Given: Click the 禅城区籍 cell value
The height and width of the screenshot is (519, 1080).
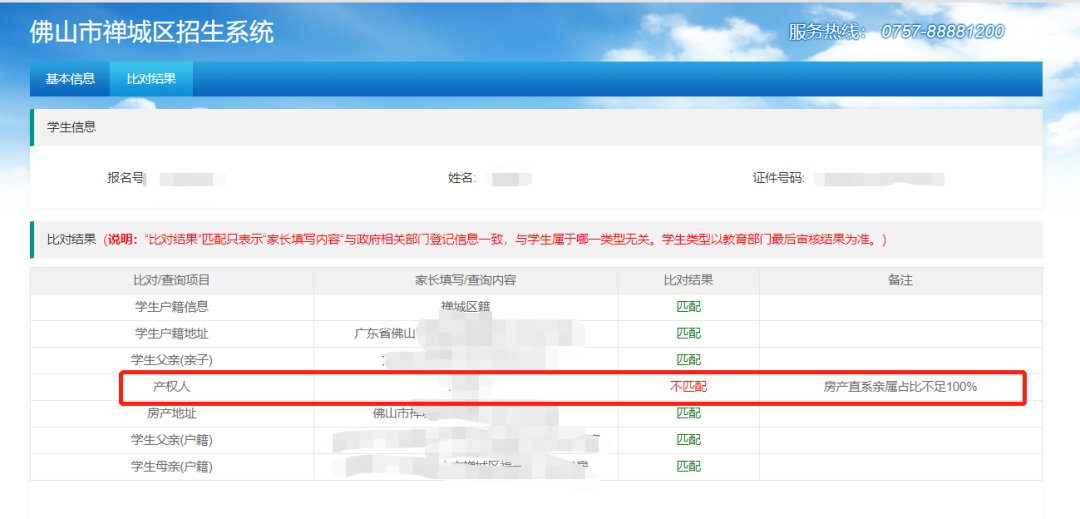Looking at the screenshot, I should click(x=466, y=307).
